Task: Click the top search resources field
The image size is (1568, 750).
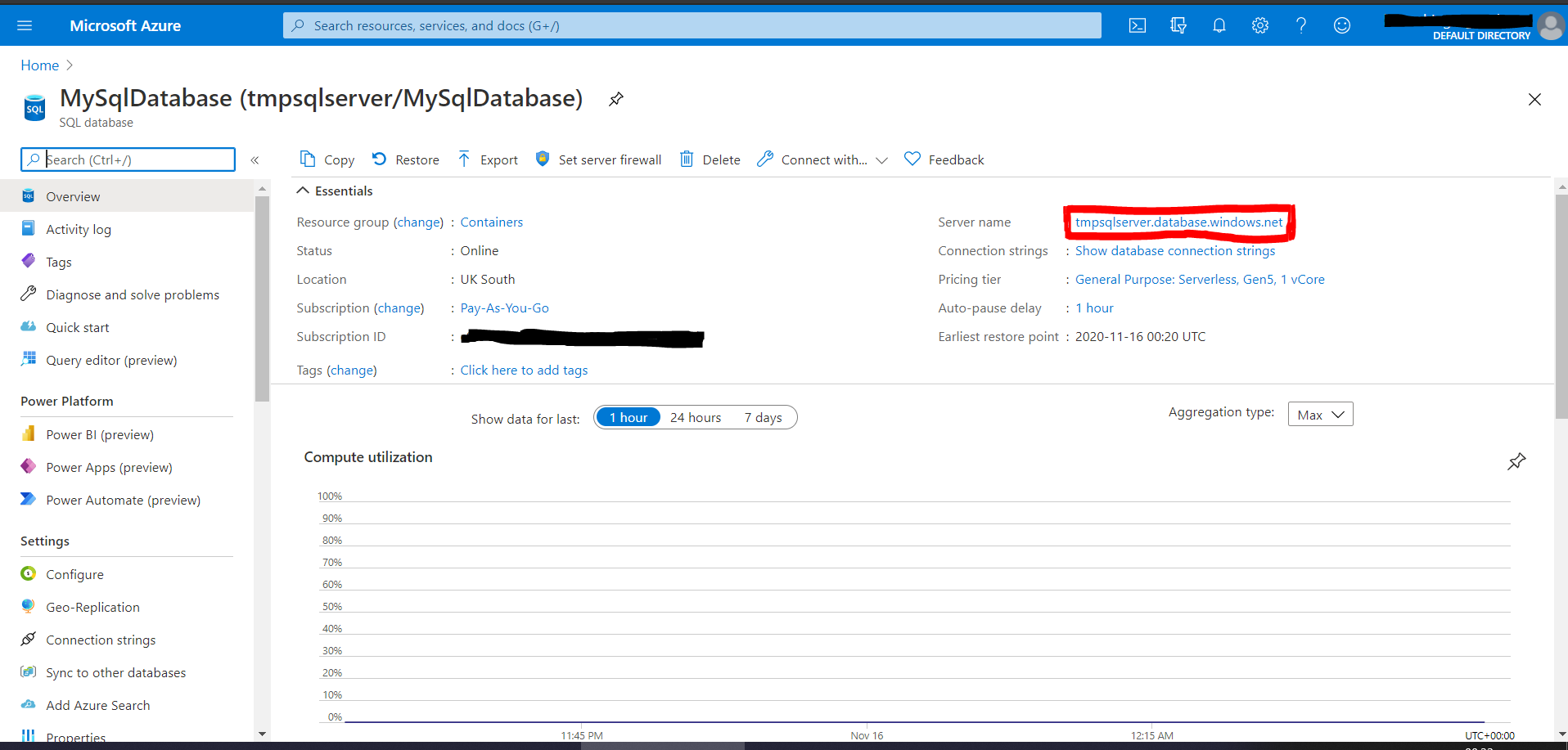Action: click(x=692, y=25)
